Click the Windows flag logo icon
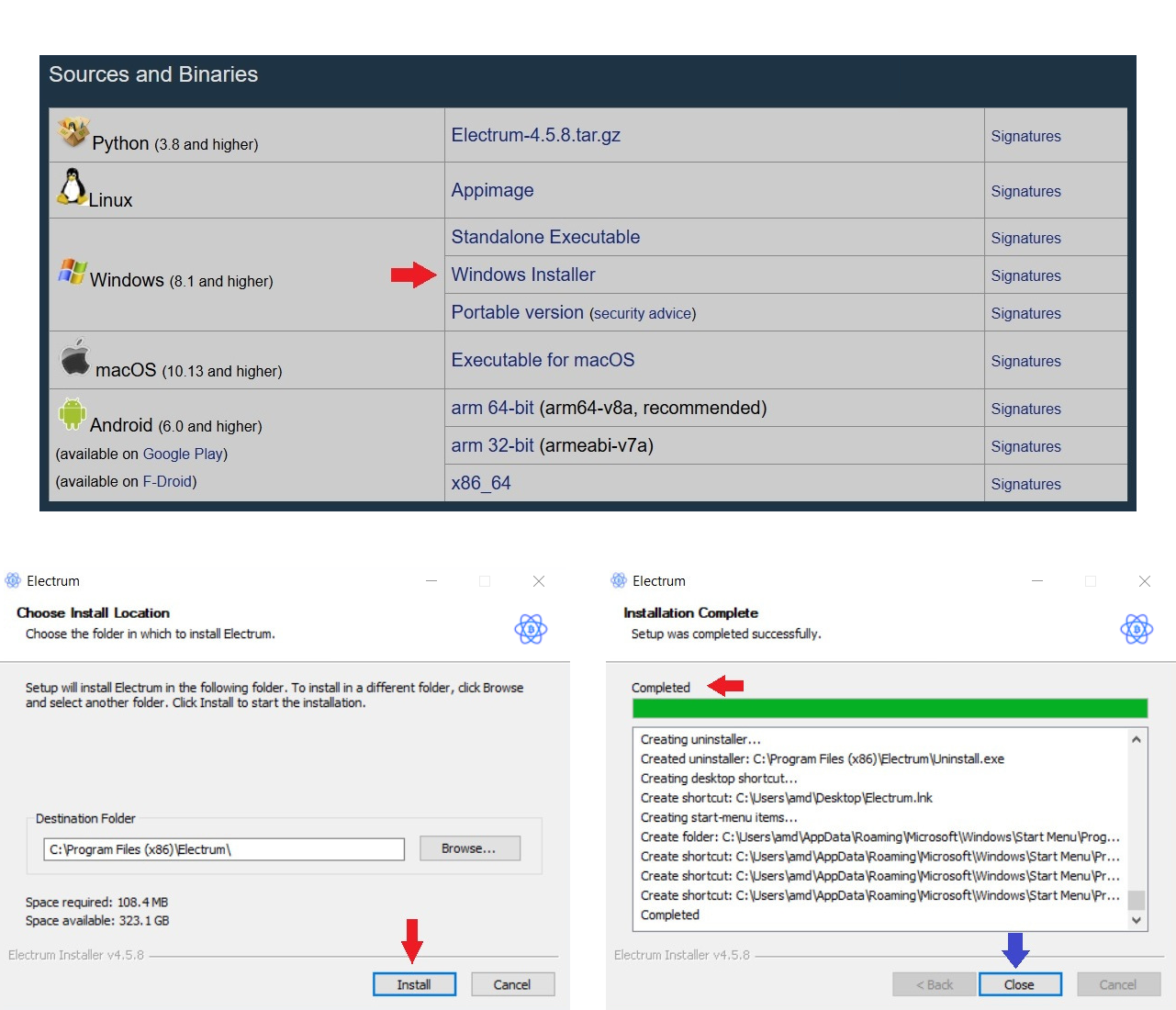The height and width of the screenshot is (1010, 1176). pos(73,272)
